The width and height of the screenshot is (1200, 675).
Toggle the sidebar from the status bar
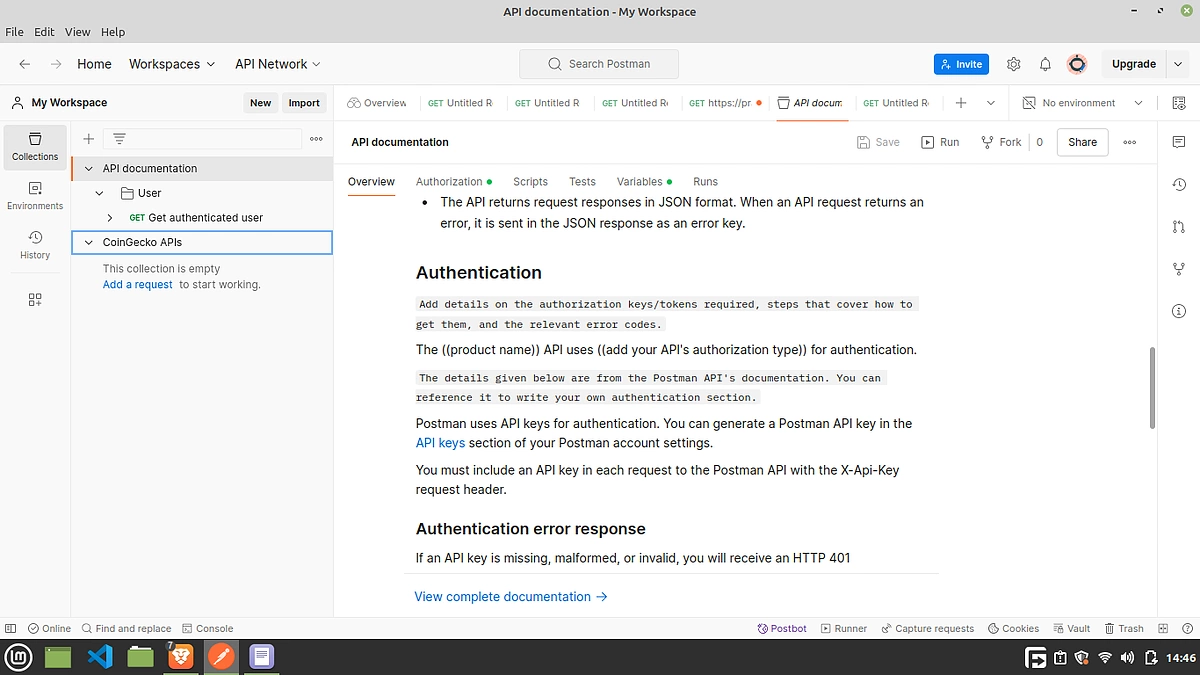[11, 628]
